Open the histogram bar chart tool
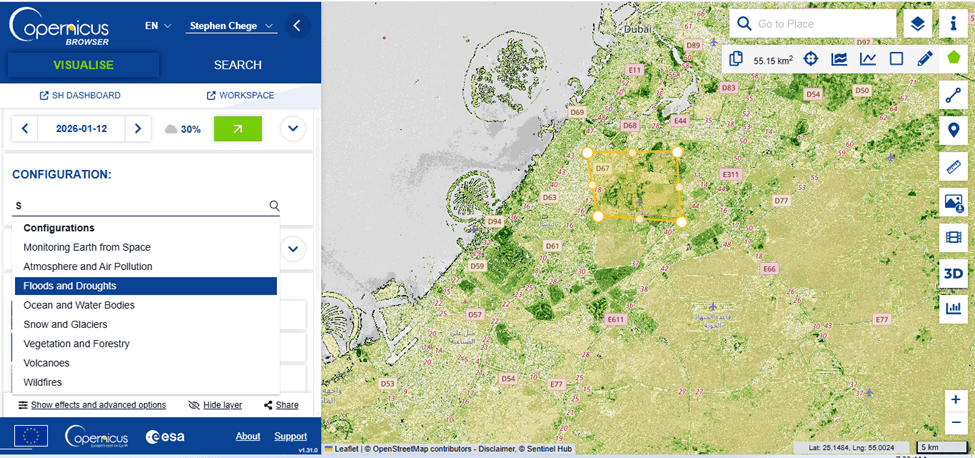The image size is (975, 458). point(953,308)
